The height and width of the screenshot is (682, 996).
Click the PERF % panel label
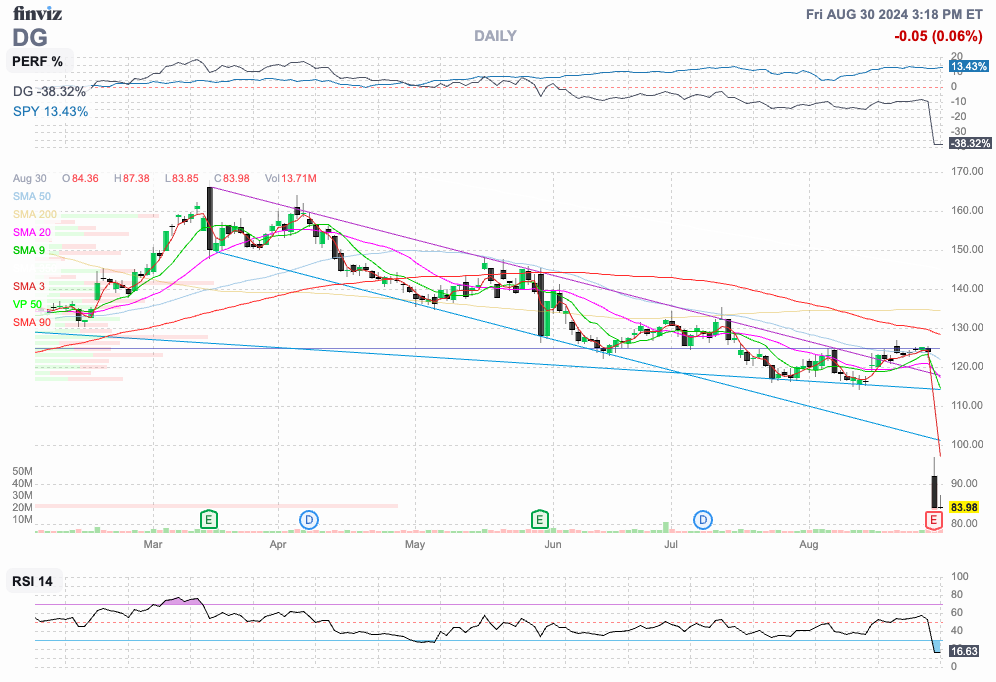click(37, 62)
